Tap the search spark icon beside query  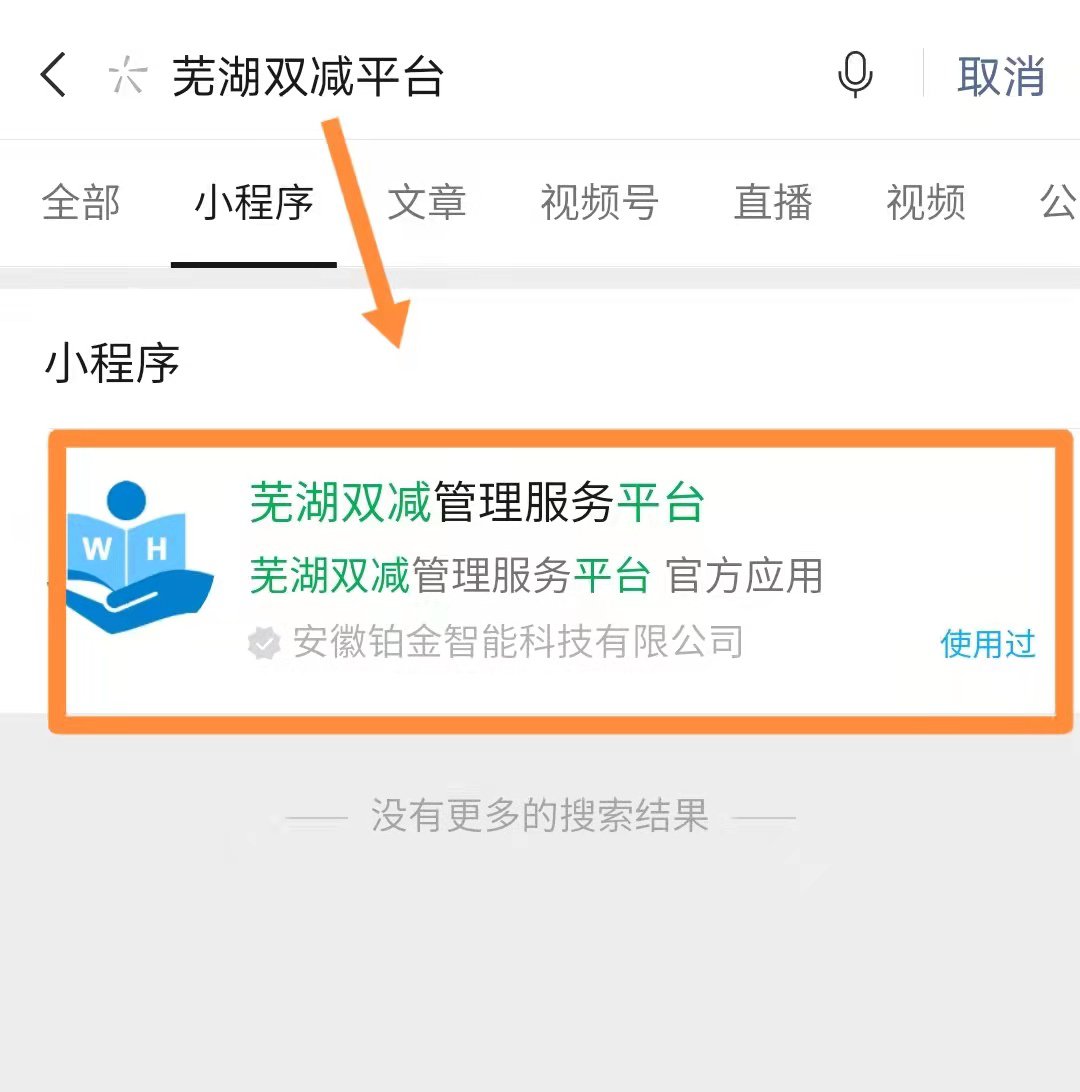tap(127, 75)
